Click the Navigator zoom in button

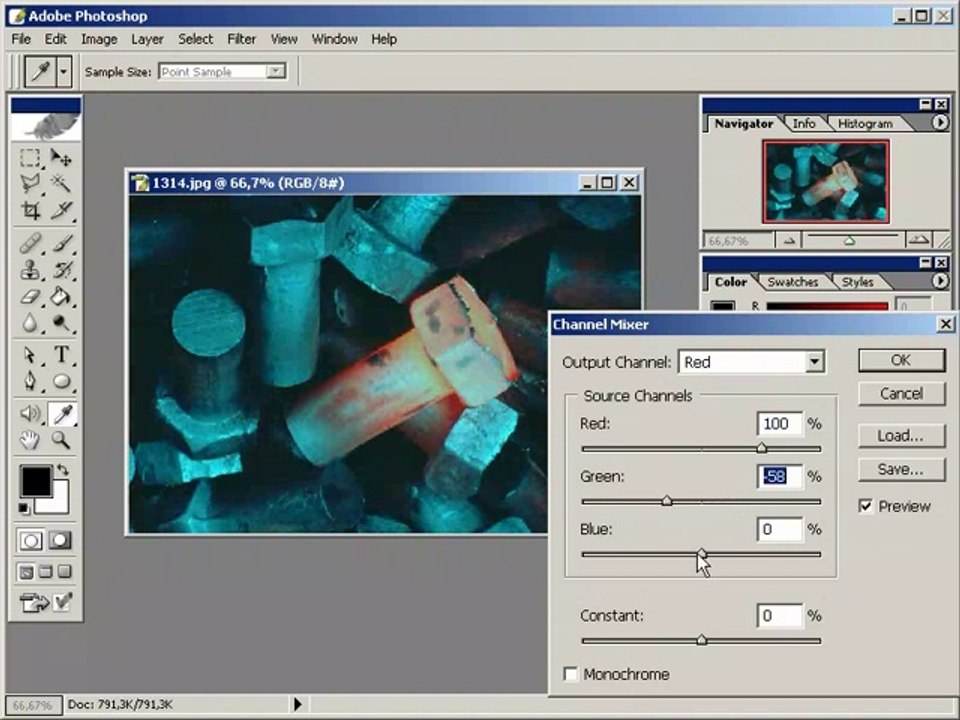coord(920,240)
